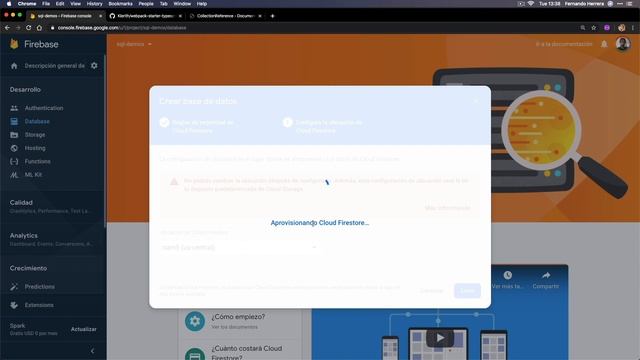
Task: Open the notifications bell
Action: click(x=604, y=44)
